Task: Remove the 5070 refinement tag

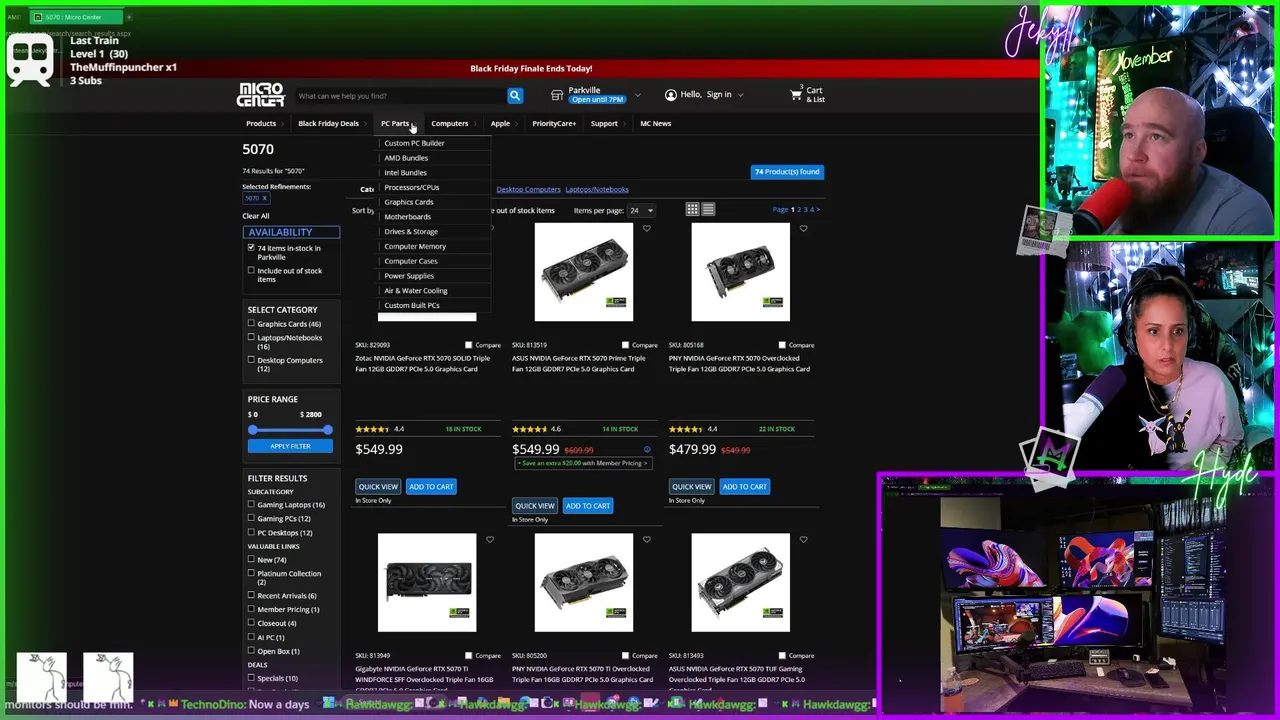Action: 264,198
